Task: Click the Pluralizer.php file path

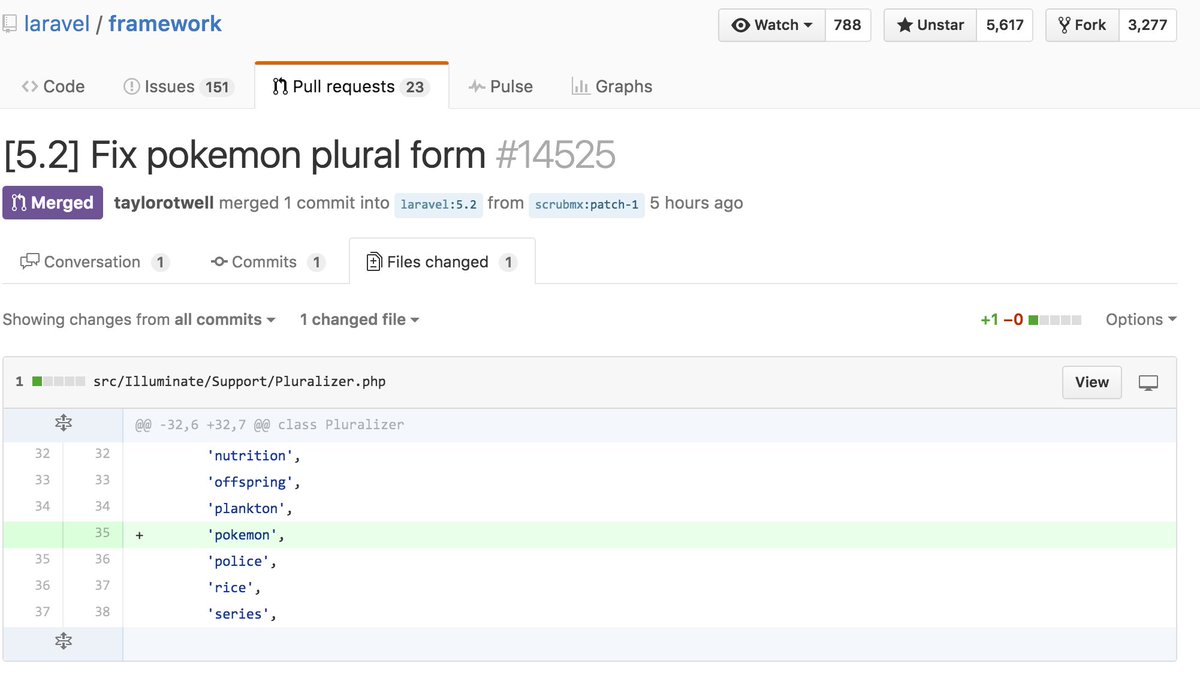Action: 239,382
